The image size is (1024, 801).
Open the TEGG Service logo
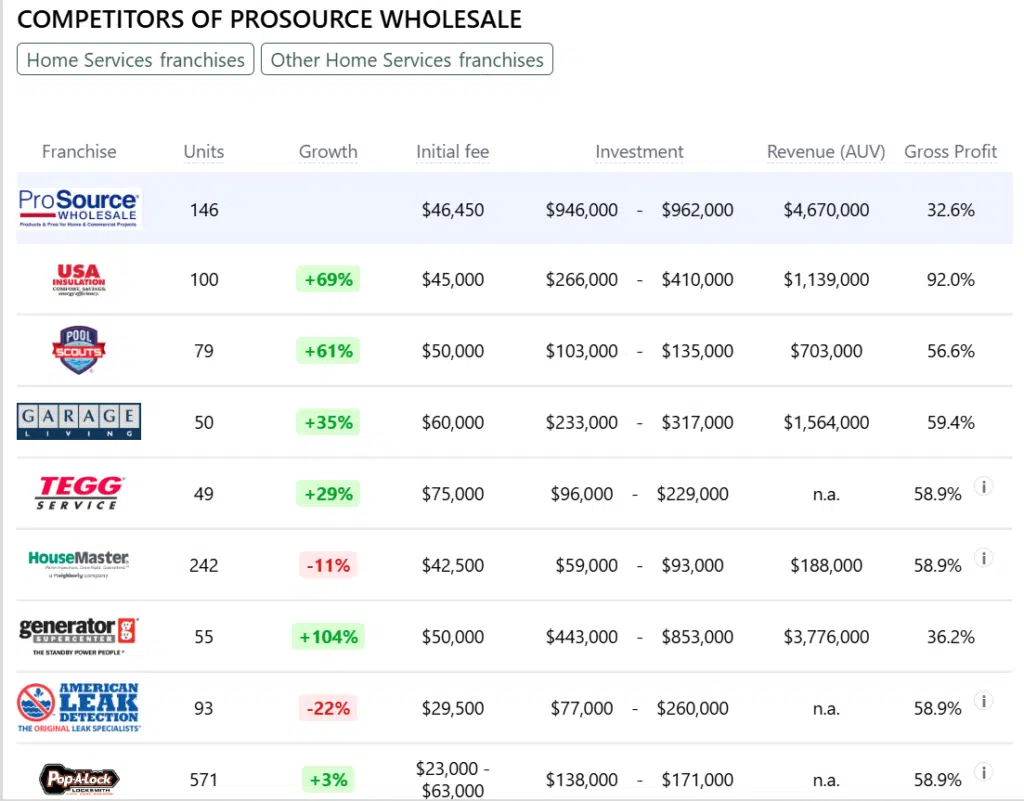click(x=79, y=493)
